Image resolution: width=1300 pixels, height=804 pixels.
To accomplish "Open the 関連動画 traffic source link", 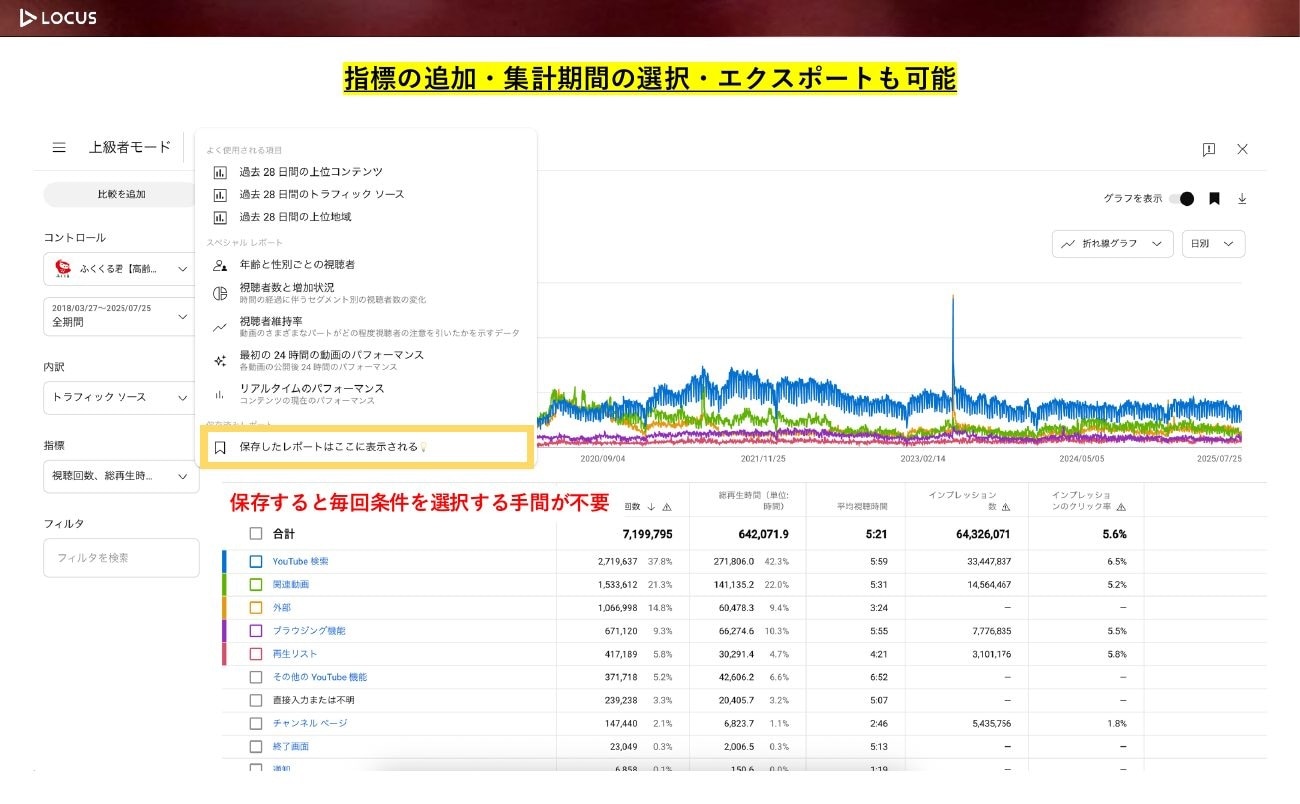I will pyautogui.click(x=291, y=585).
